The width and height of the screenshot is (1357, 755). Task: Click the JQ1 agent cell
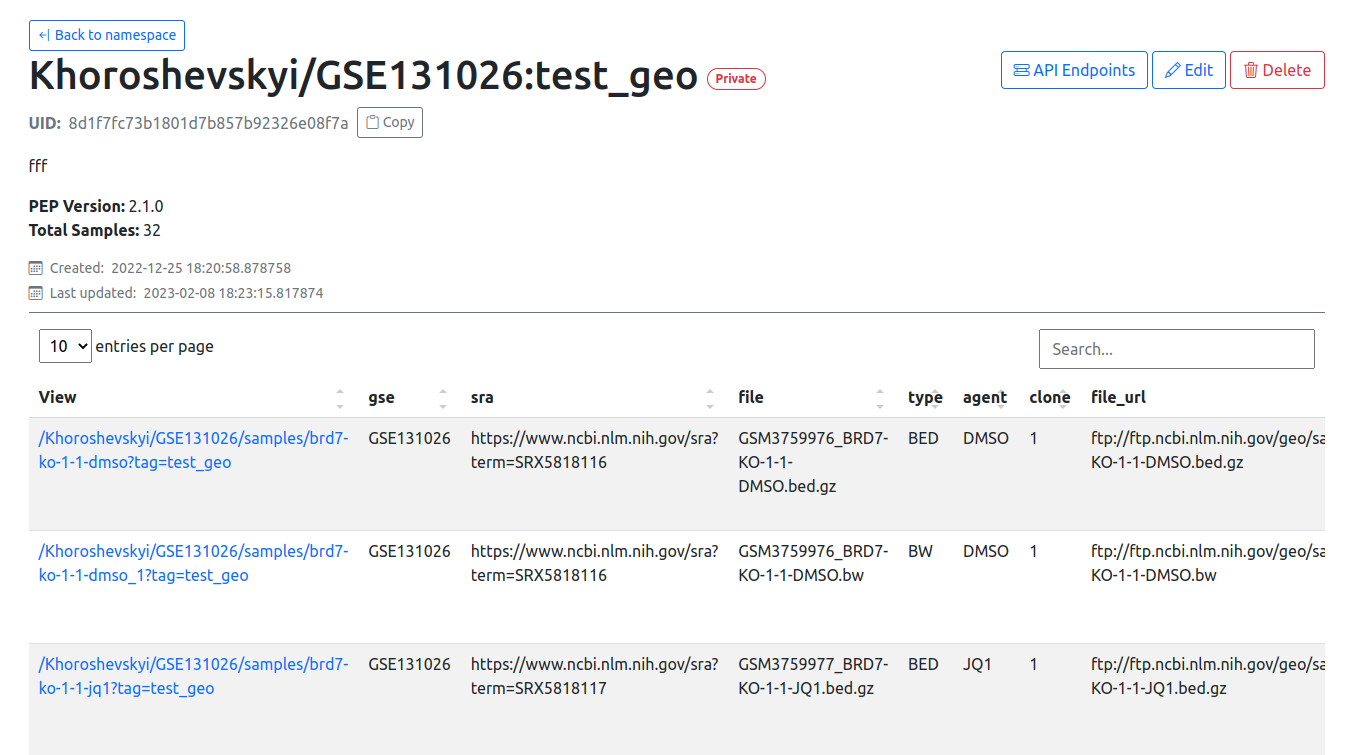point(977,664)
